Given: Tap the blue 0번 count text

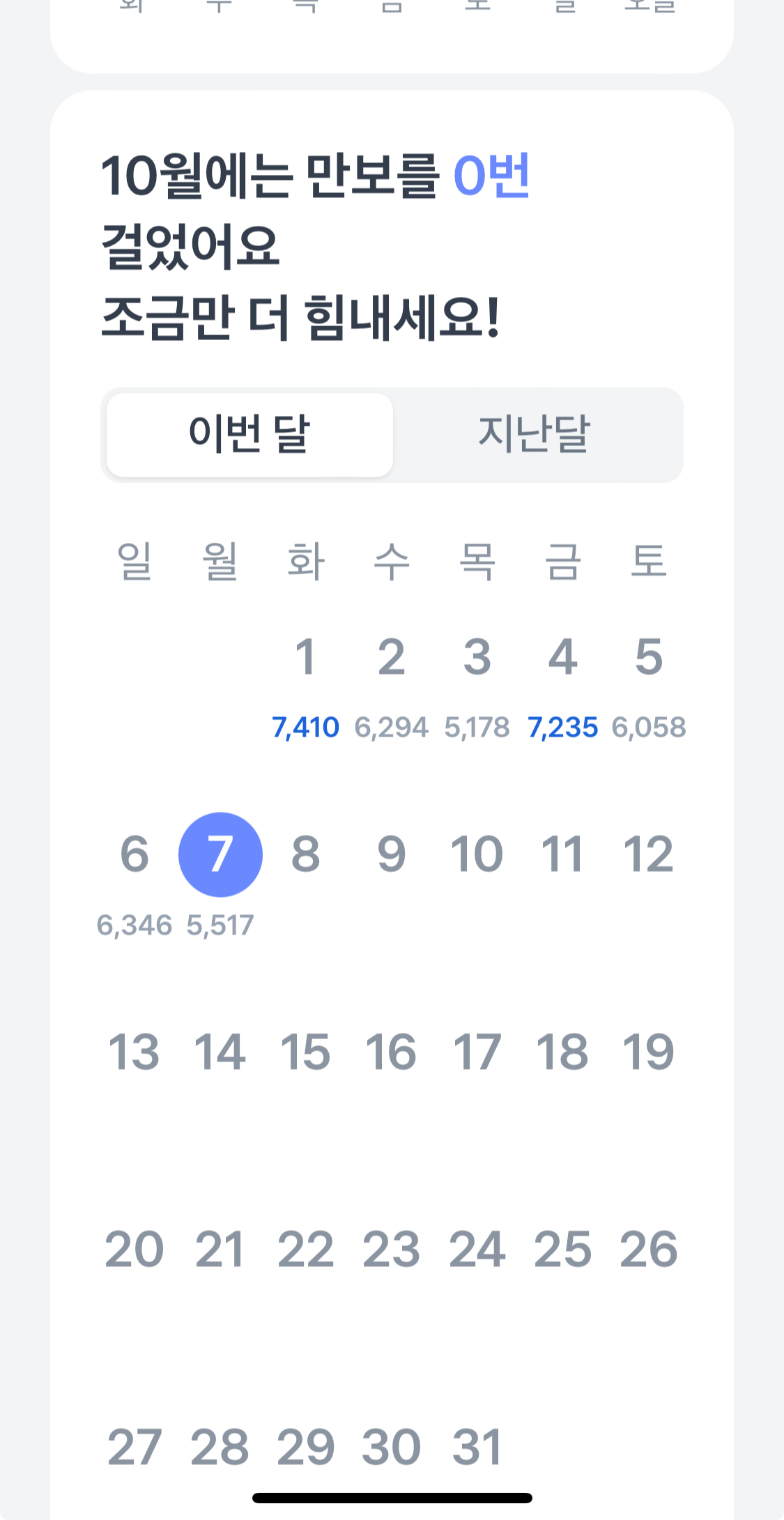Looking at the screenshot, I should click(x=491, y=176).
